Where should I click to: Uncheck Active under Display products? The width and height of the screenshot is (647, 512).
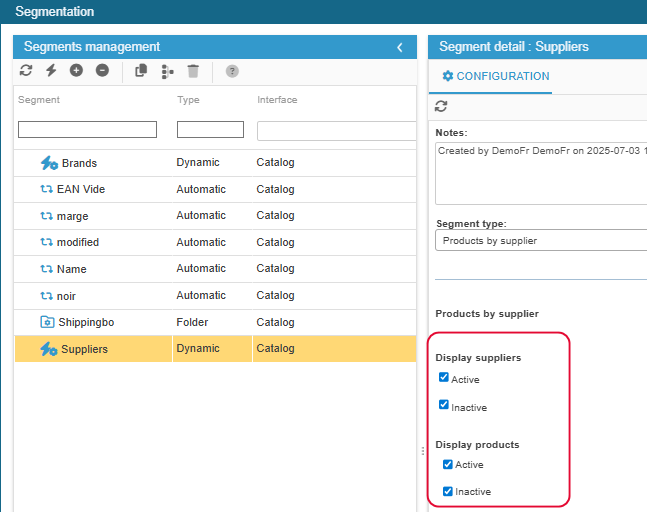[x=448, y=465]
